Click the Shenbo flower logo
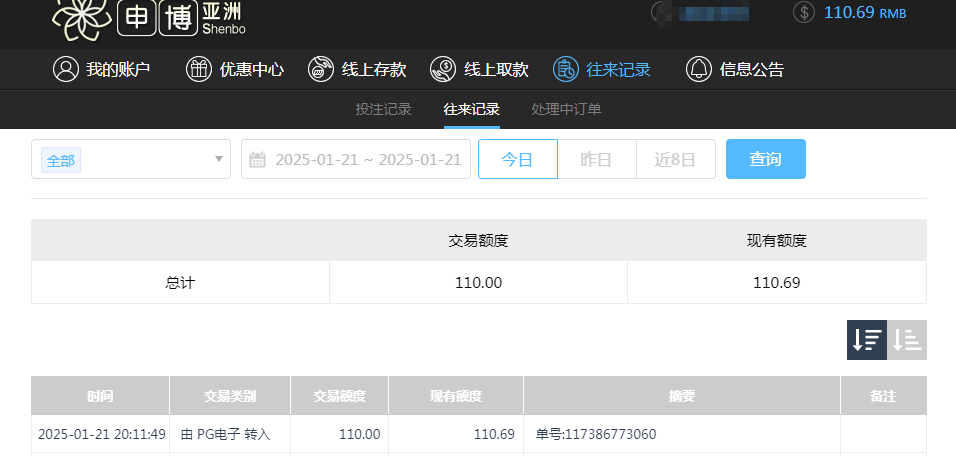 point(81,17)
